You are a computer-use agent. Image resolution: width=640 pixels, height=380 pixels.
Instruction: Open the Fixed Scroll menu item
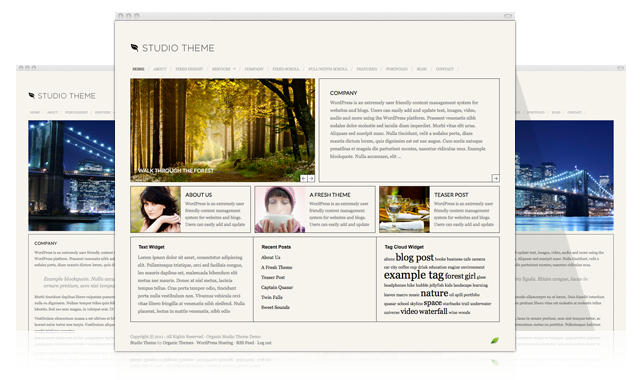coord(286,69)
